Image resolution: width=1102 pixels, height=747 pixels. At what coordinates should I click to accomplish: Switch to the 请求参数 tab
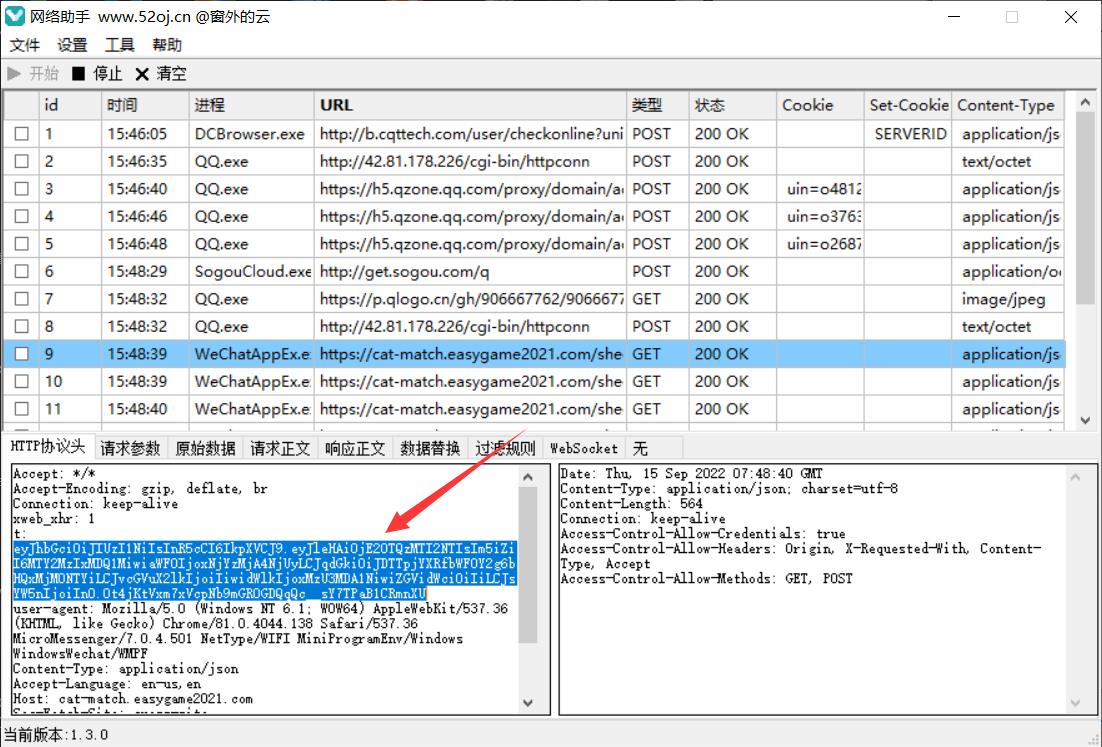[x=130, y=449]
